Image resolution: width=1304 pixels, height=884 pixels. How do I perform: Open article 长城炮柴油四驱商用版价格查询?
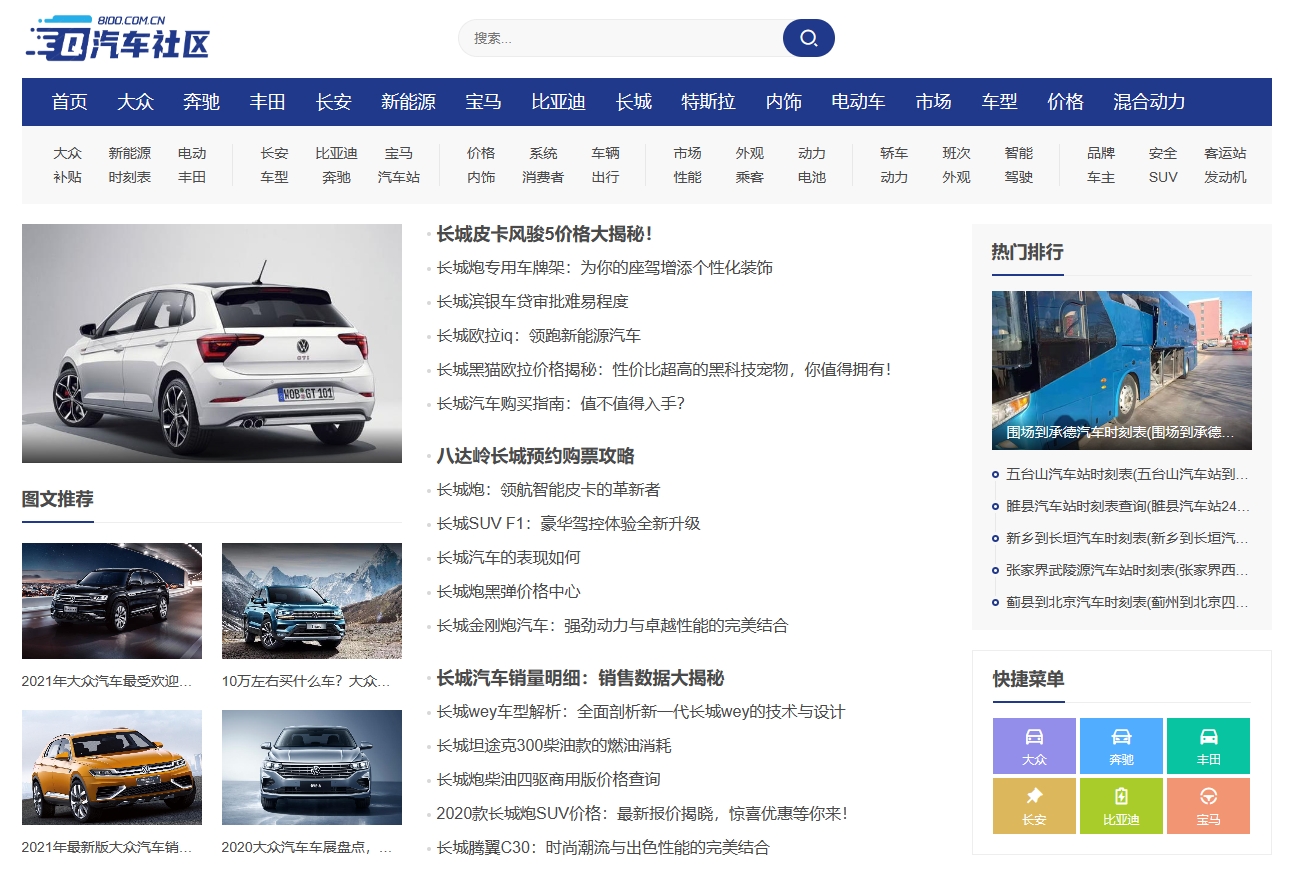548,780
